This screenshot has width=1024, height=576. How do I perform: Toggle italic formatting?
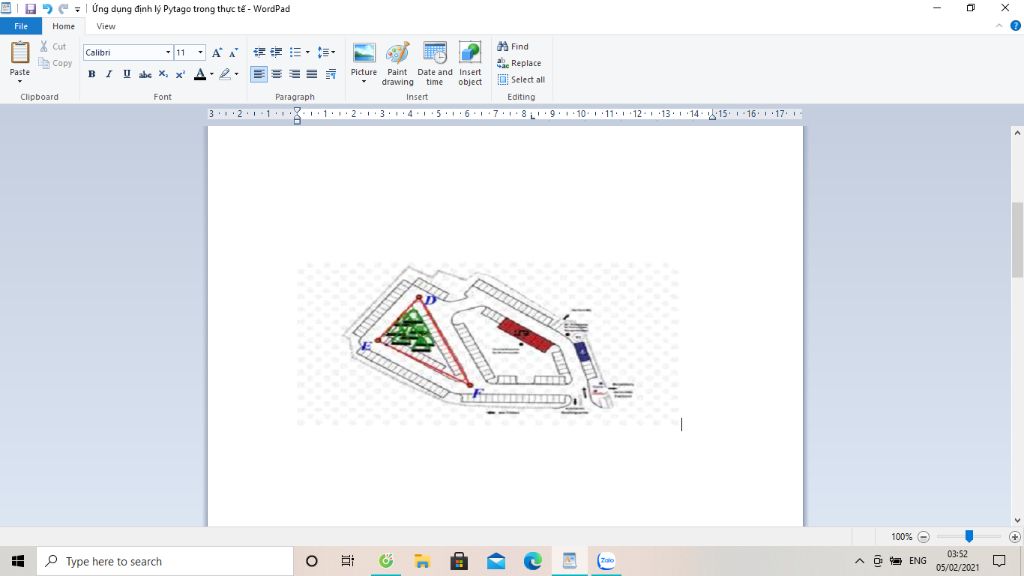pyautogui.click(x=109, y=74)
